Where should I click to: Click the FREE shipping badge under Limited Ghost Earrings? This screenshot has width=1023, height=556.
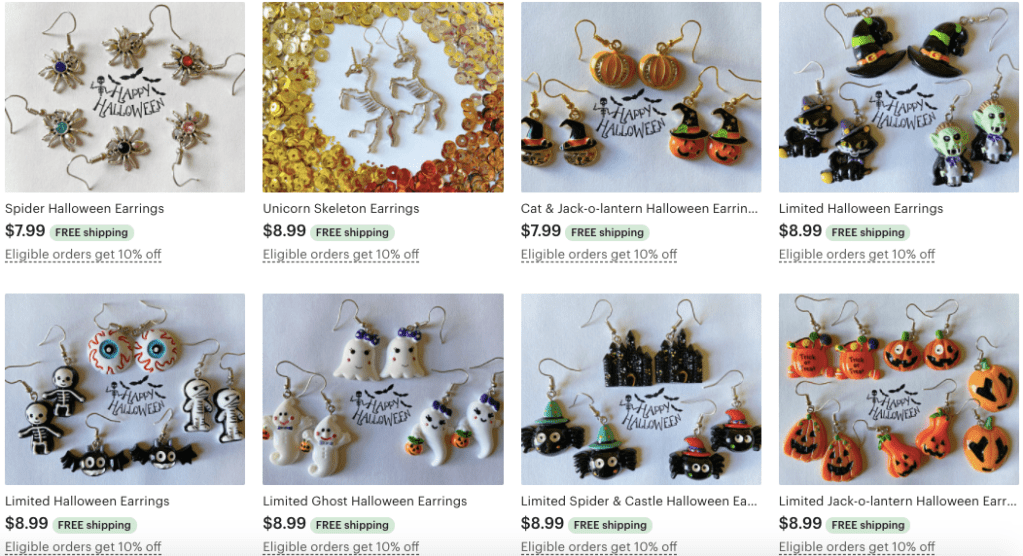[352, 525]
